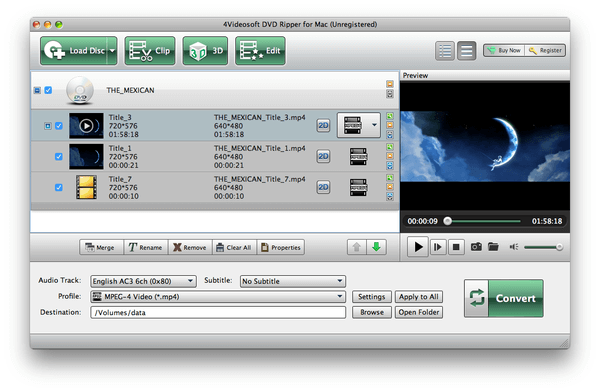The image size is (600, 392).
Task: Click gray bottom icon in THE_MEXICAN row
Action: click(x=390, y=94)
